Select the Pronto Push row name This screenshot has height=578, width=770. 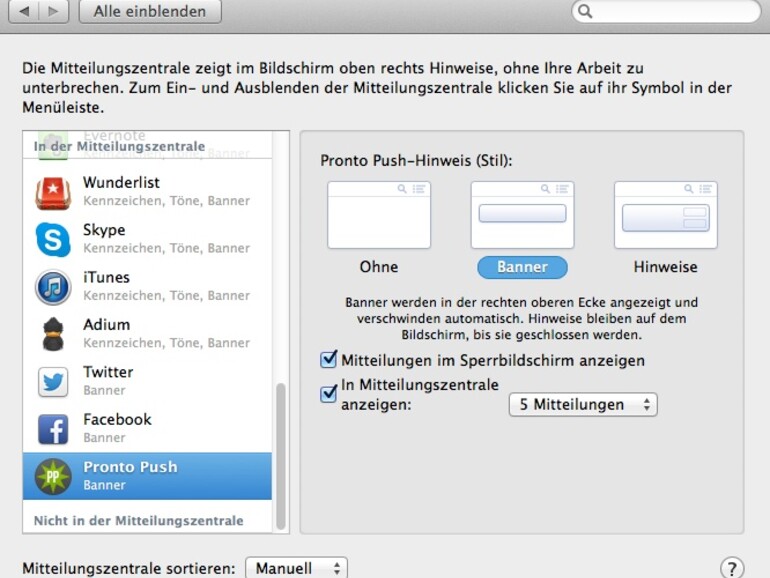click(130, 467)
